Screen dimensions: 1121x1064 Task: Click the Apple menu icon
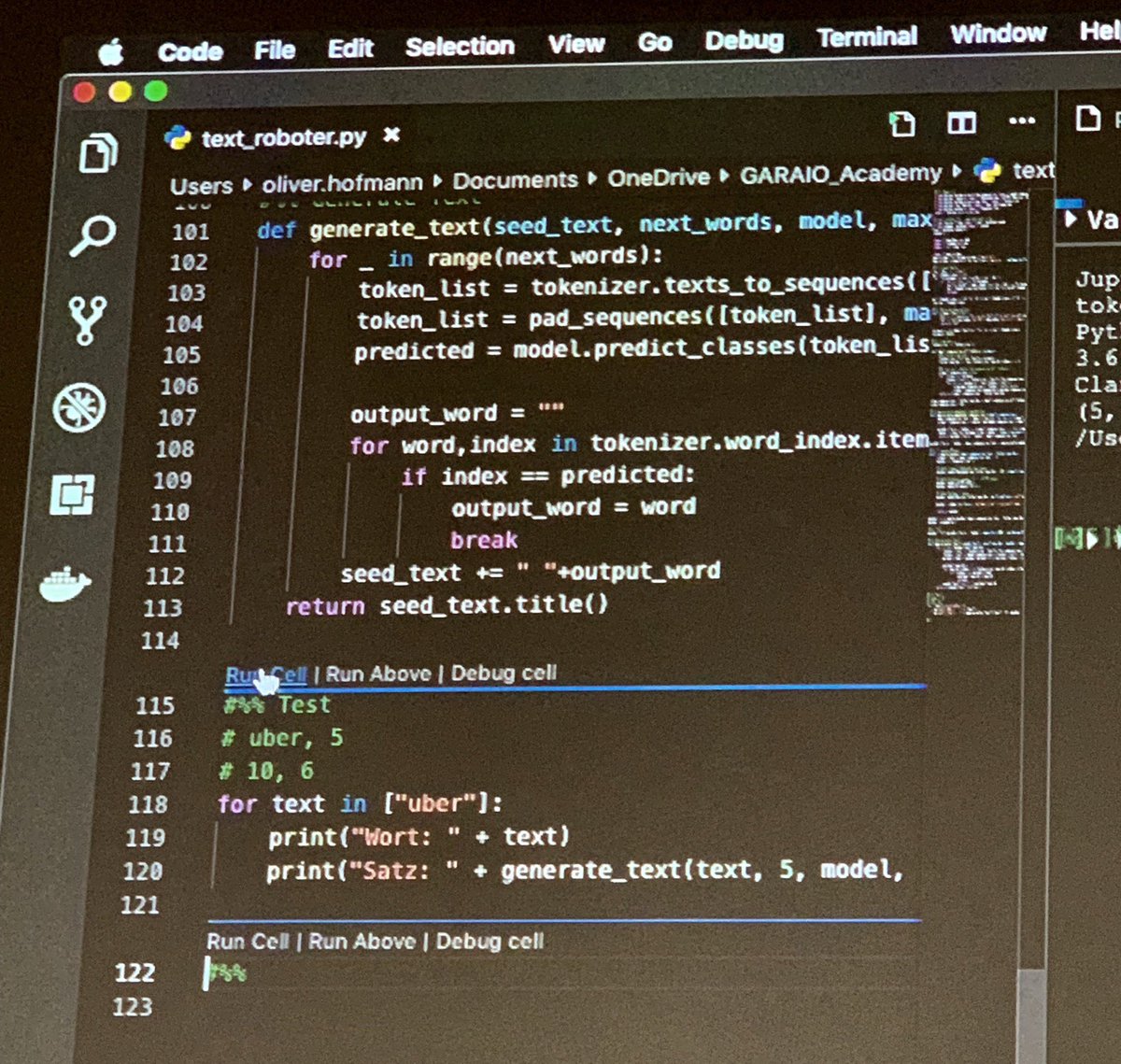click(x=111, y=53)
